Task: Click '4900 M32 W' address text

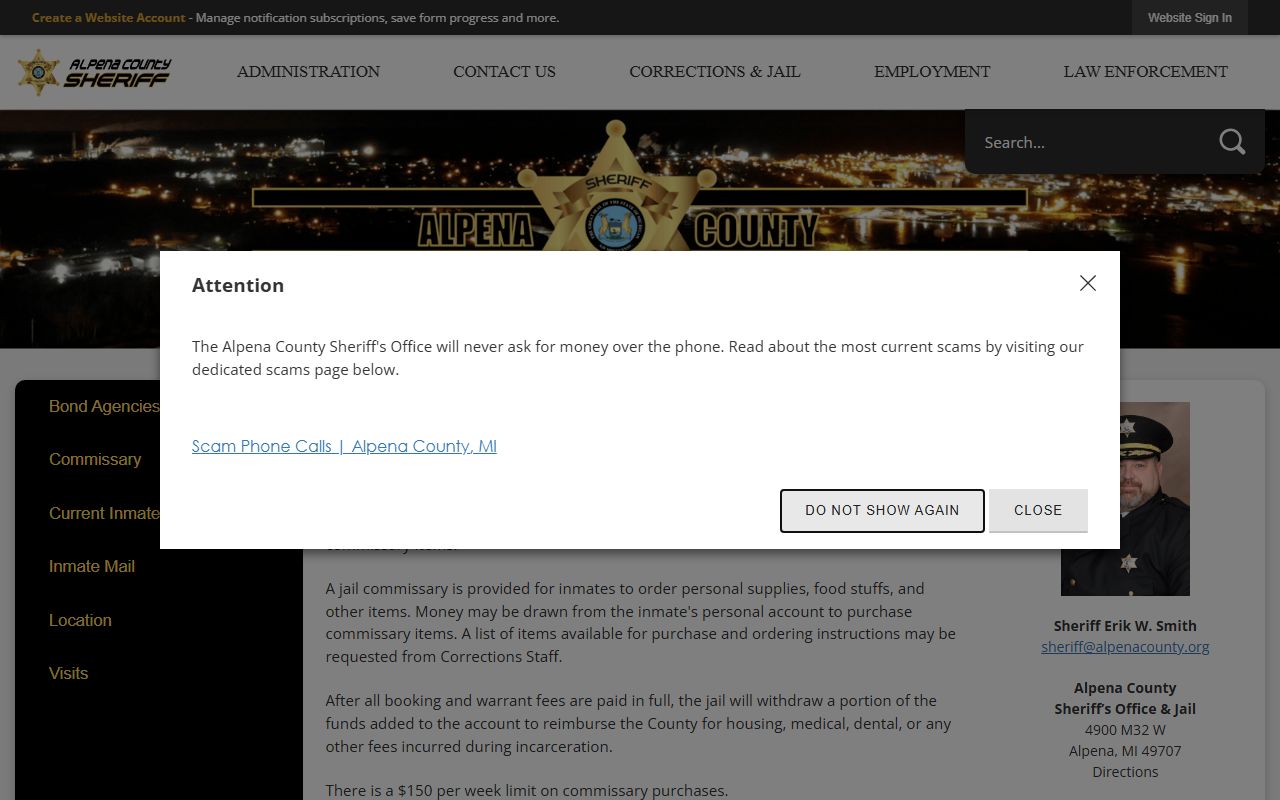Action: tap(1125, 730)
